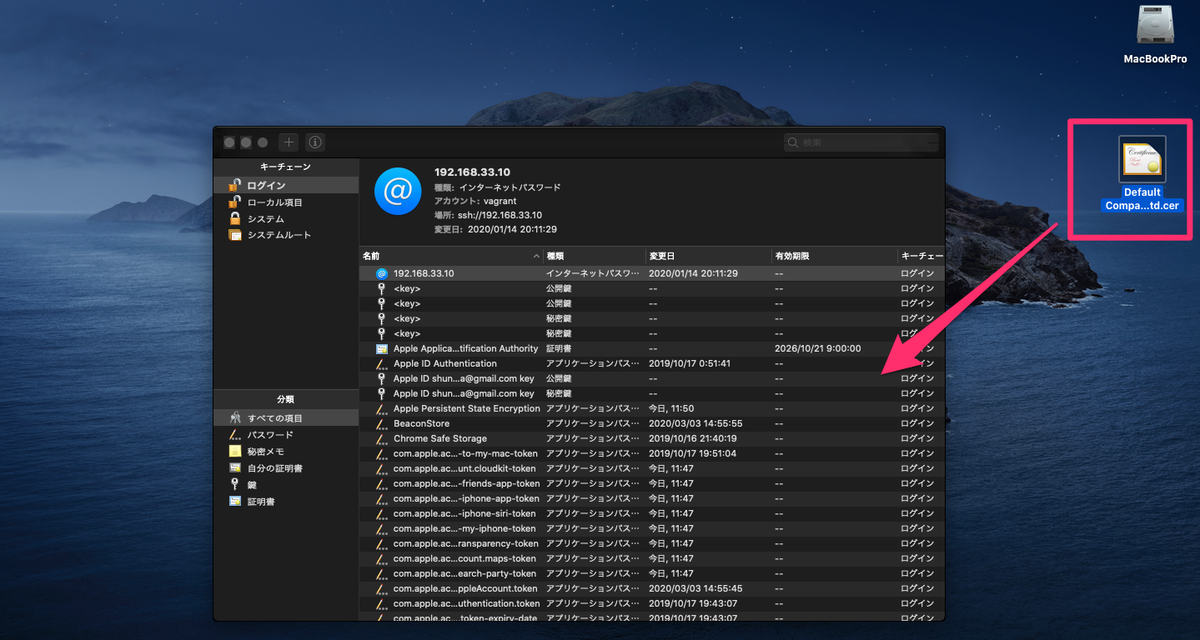This screenshot has width=1200, height=640.
Task: Click the key icon beside 鍵 category
Action: tap(235, 484)
